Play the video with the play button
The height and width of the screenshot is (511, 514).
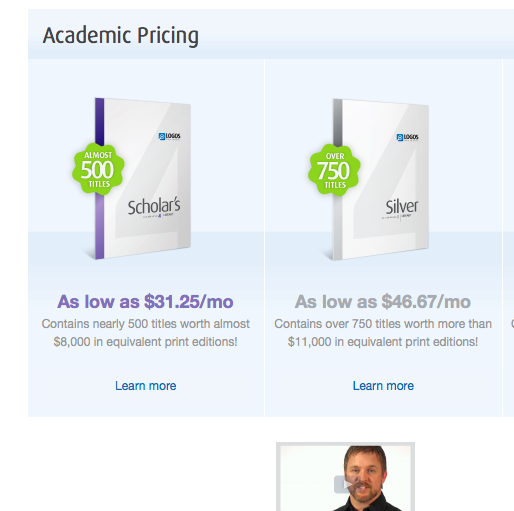pyautogui.click(x=345, y=484)
